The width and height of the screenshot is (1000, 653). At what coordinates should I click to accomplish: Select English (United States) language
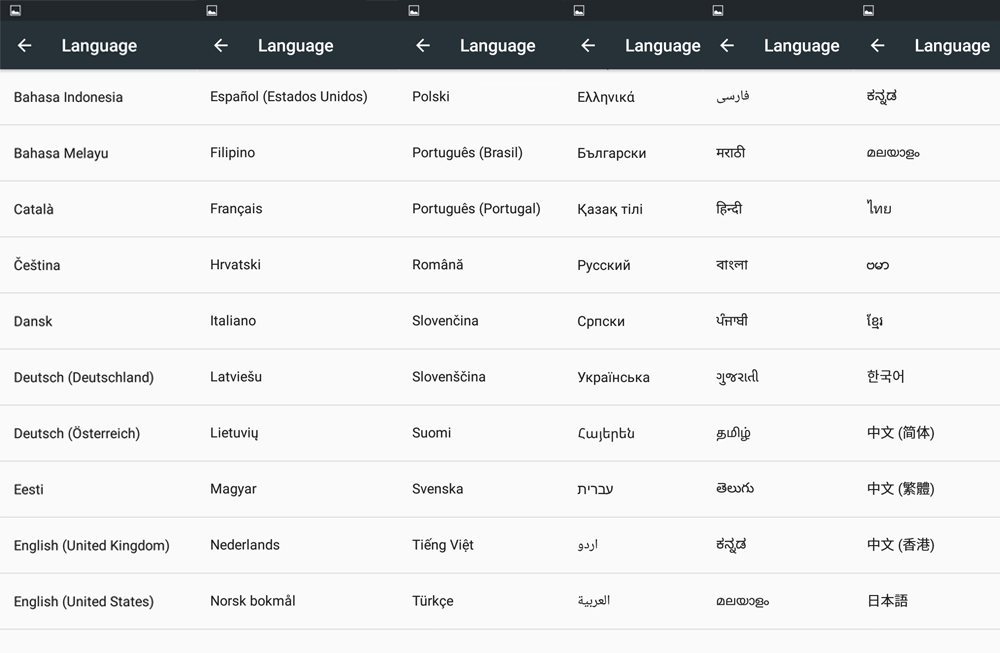[84, 601]
